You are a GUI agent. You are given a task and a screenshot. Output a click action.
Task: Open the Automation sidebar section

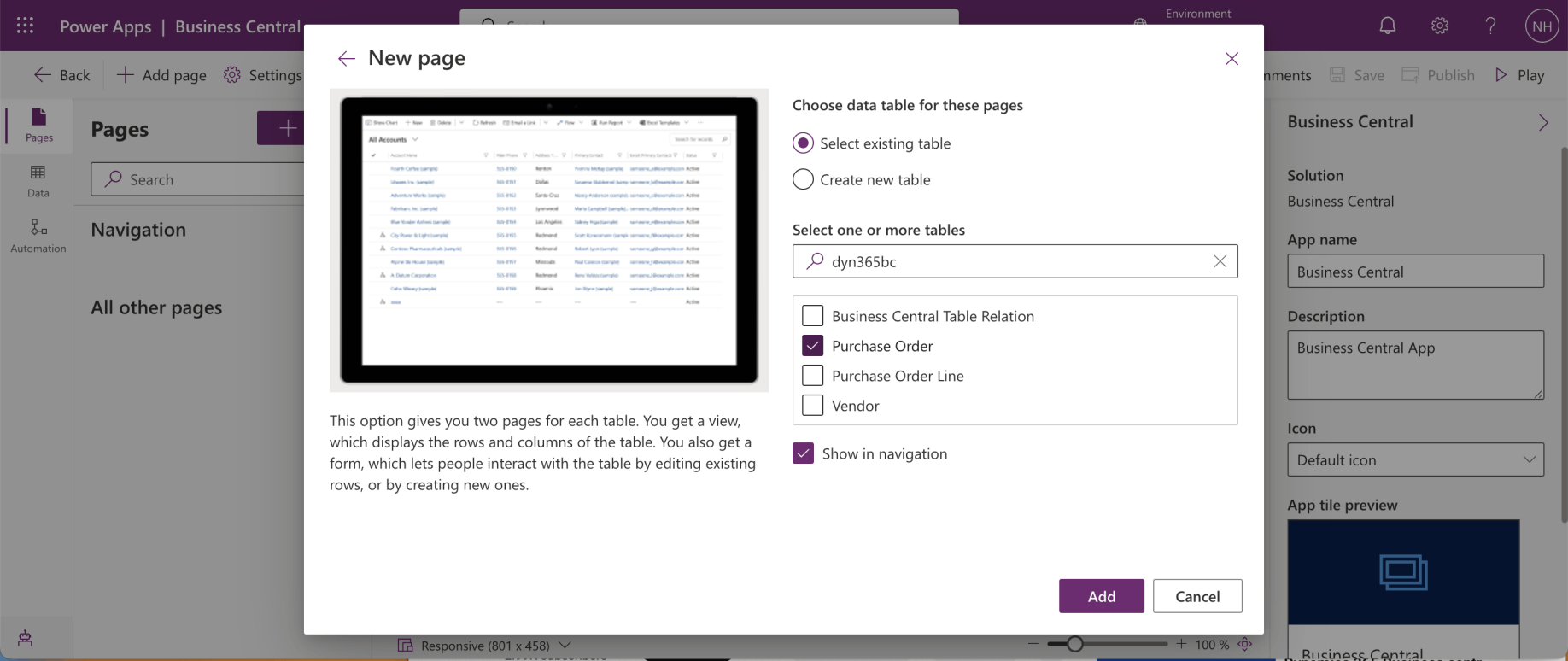(x=38, y=236)
